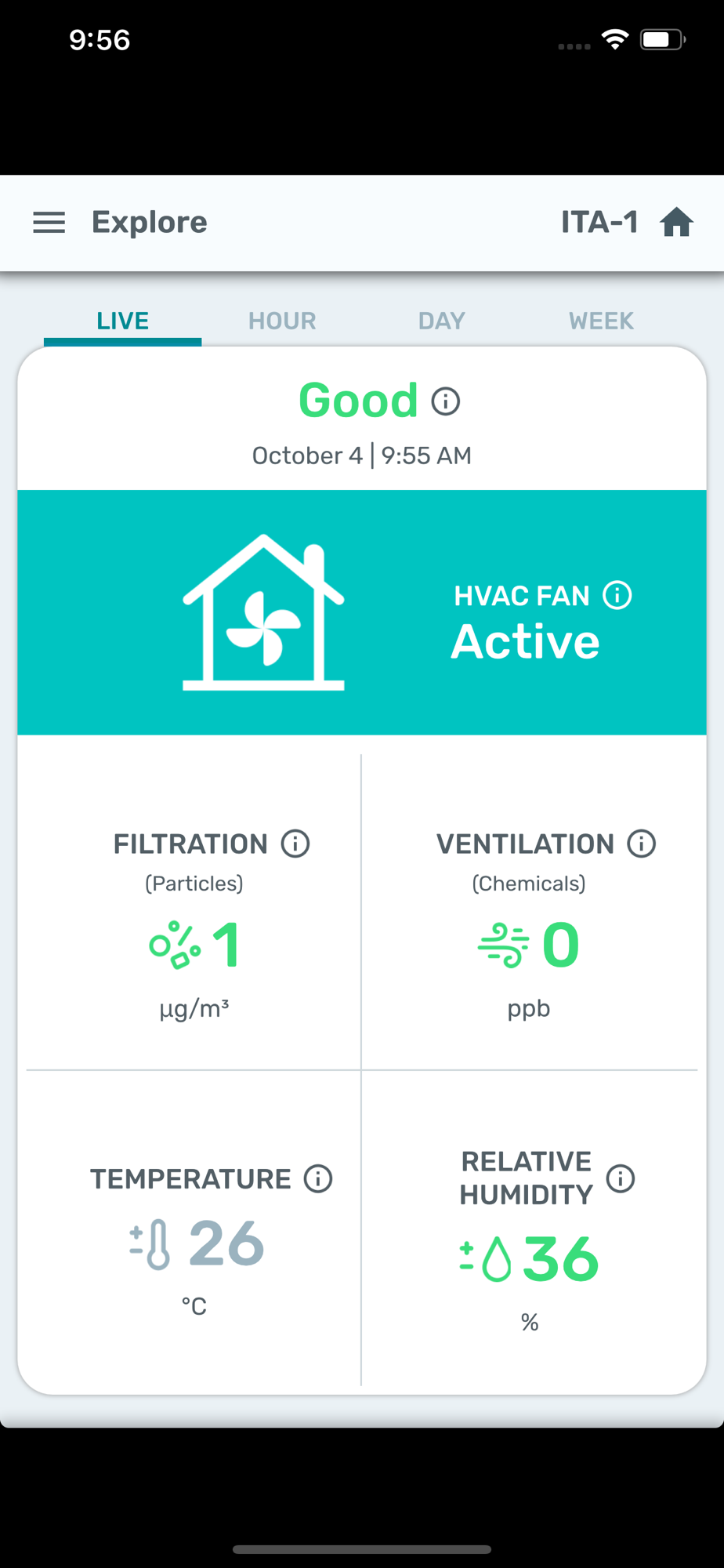Tap the Ventilation info icon
This screenshot has height=1568, width=724.
pyautogui.click(x=641, y=844)
